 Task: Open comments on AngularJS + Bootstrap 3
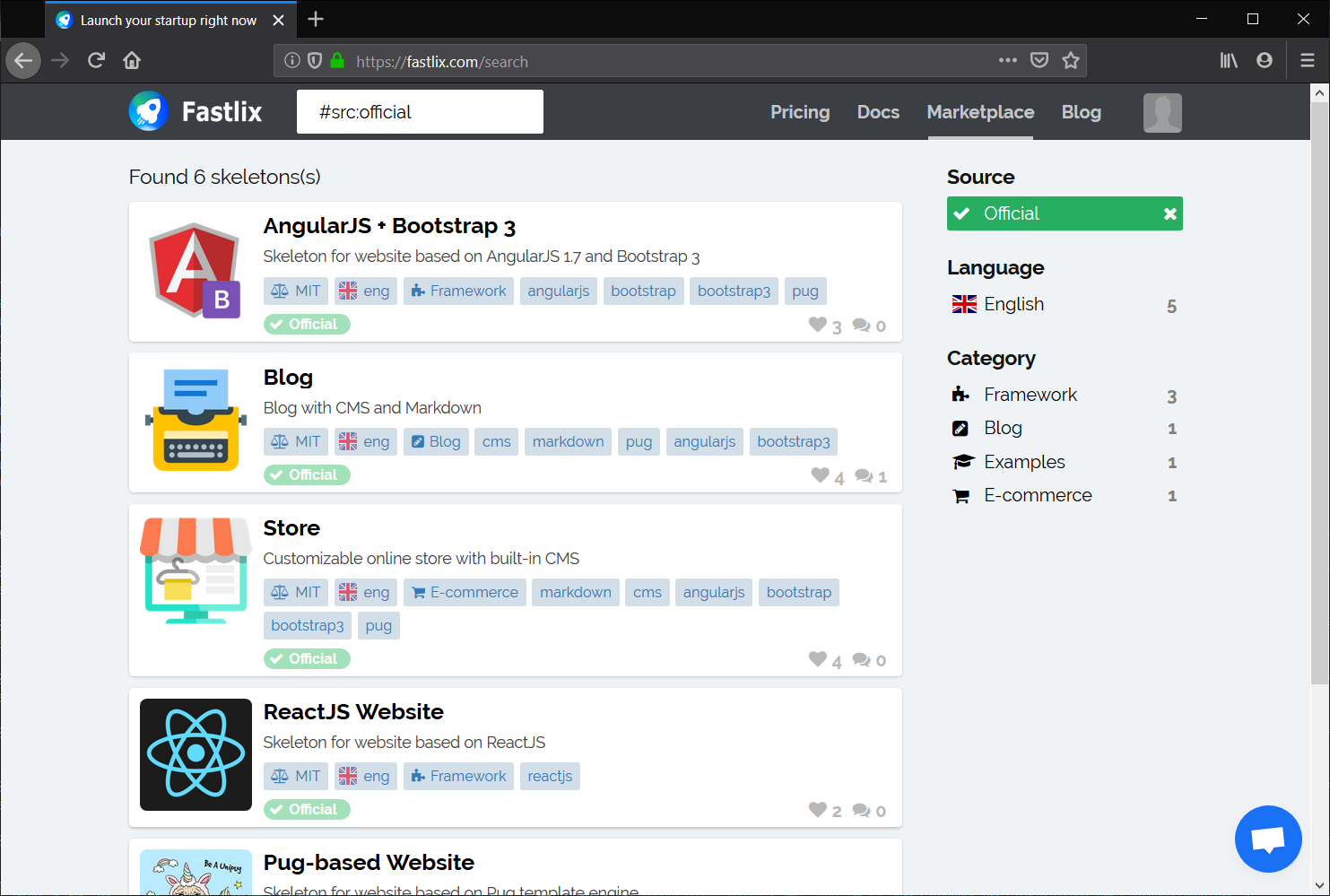[861, 325]
